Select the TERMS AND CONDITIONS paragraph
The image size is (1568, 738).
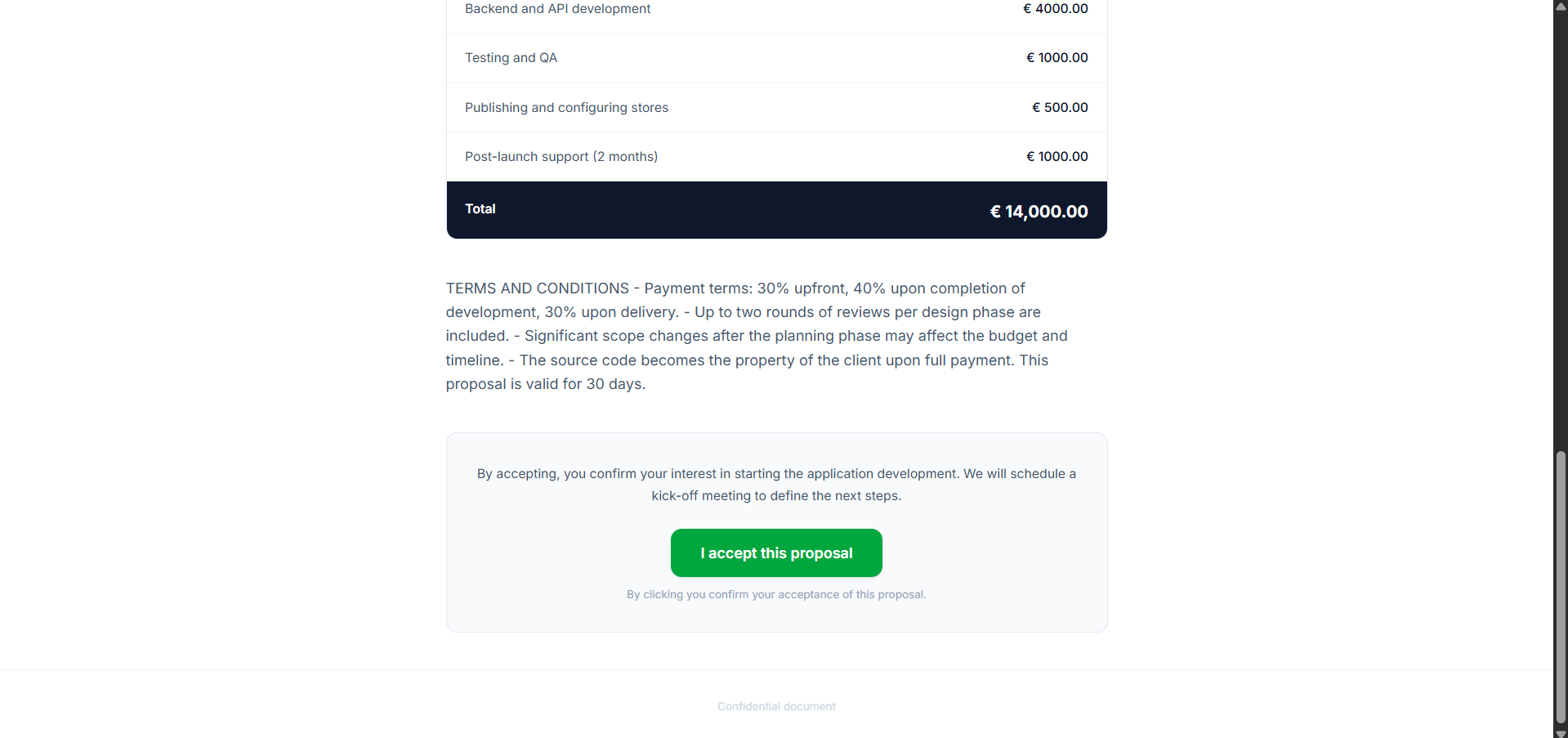click(x=756, y=335)
